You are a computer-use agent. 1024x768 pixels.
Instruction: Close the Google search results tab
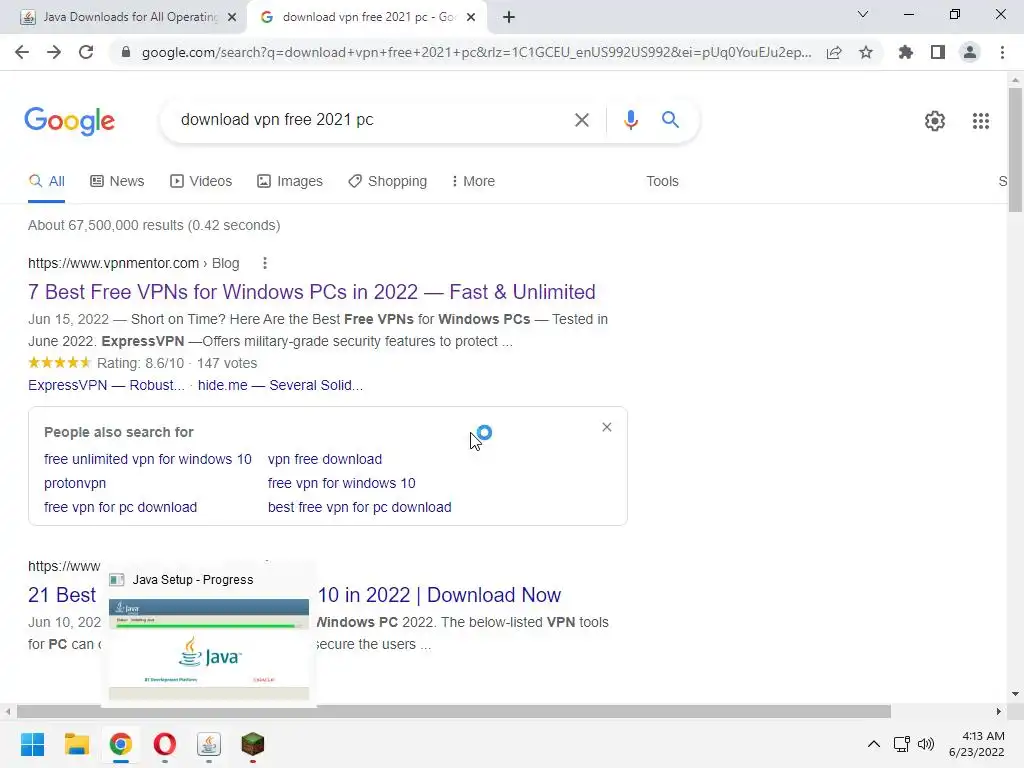[471, 18]
